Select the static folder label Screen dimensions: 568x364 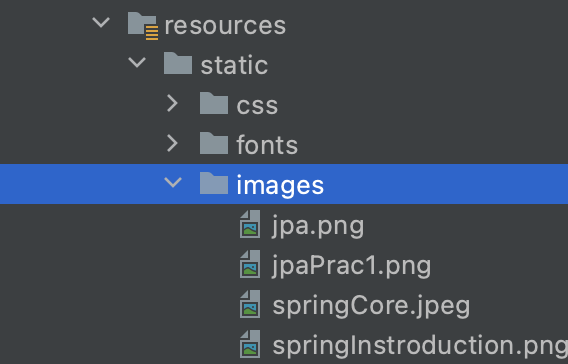pos(234,66)
